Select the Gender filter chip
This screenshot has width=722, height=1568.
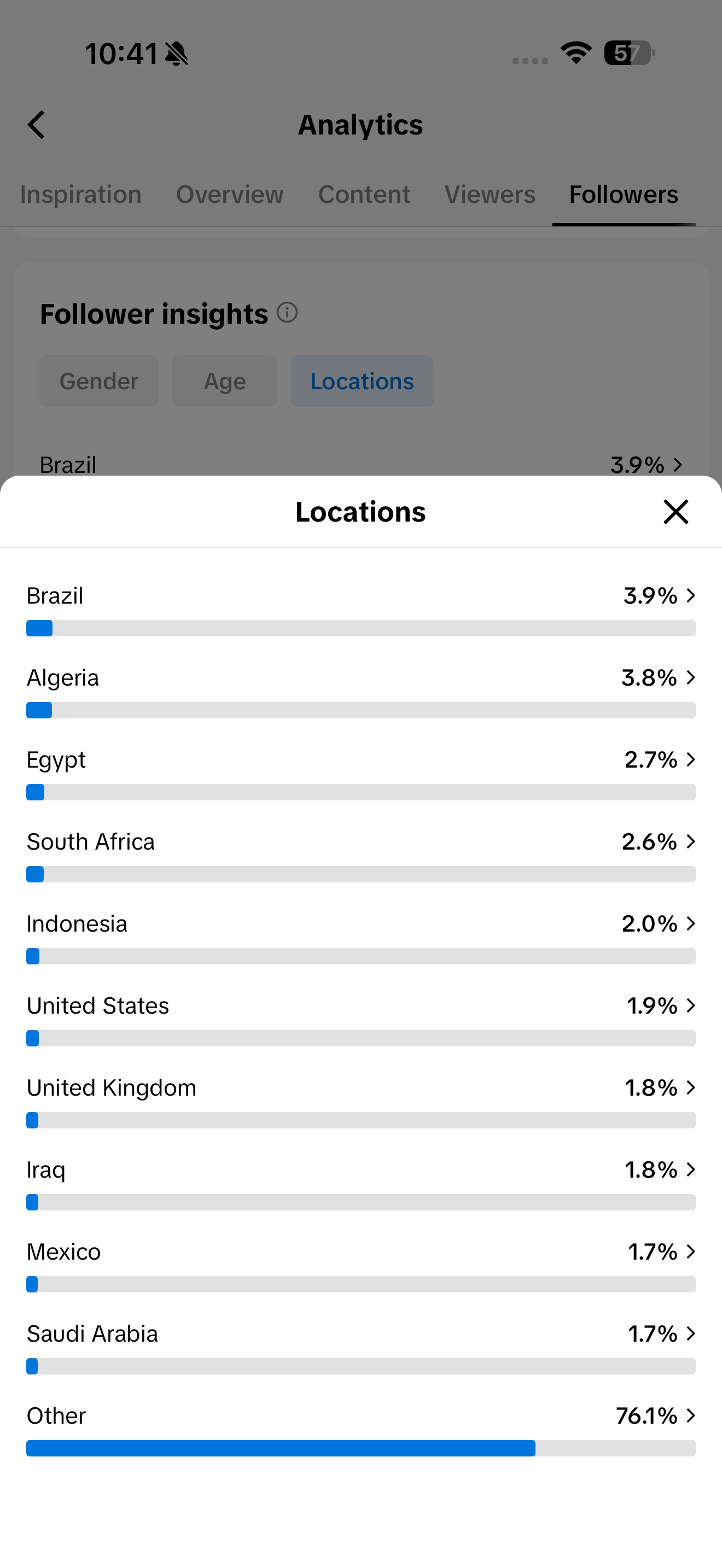click(99, 381)
